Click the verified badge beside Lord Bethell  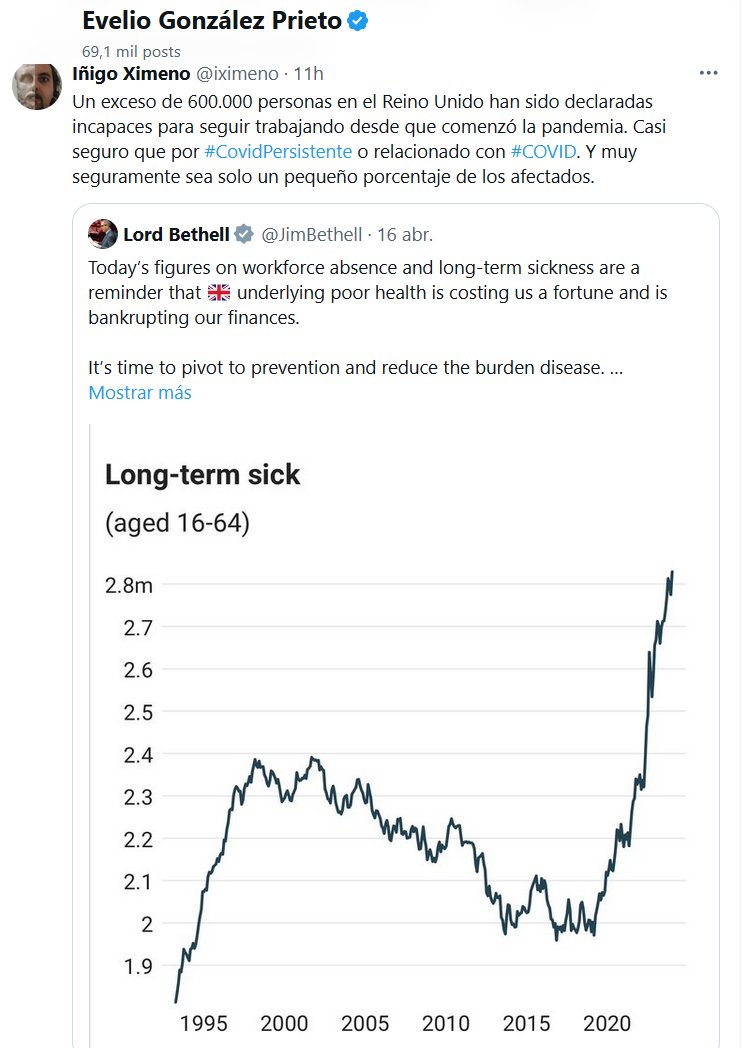click(x=244, y=235)
